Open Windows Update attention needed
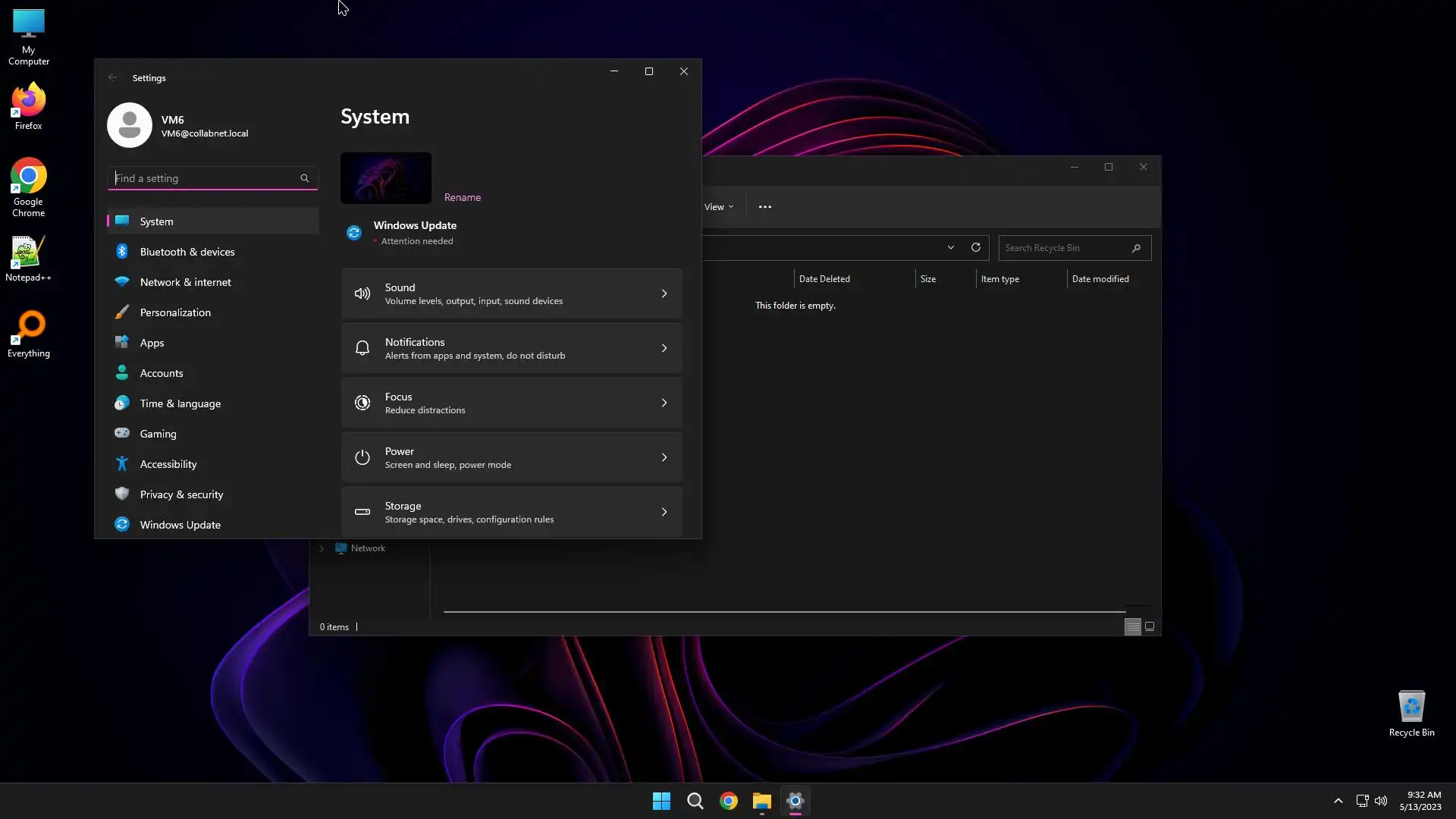The image size is (1456, 819). click(415, 232)
